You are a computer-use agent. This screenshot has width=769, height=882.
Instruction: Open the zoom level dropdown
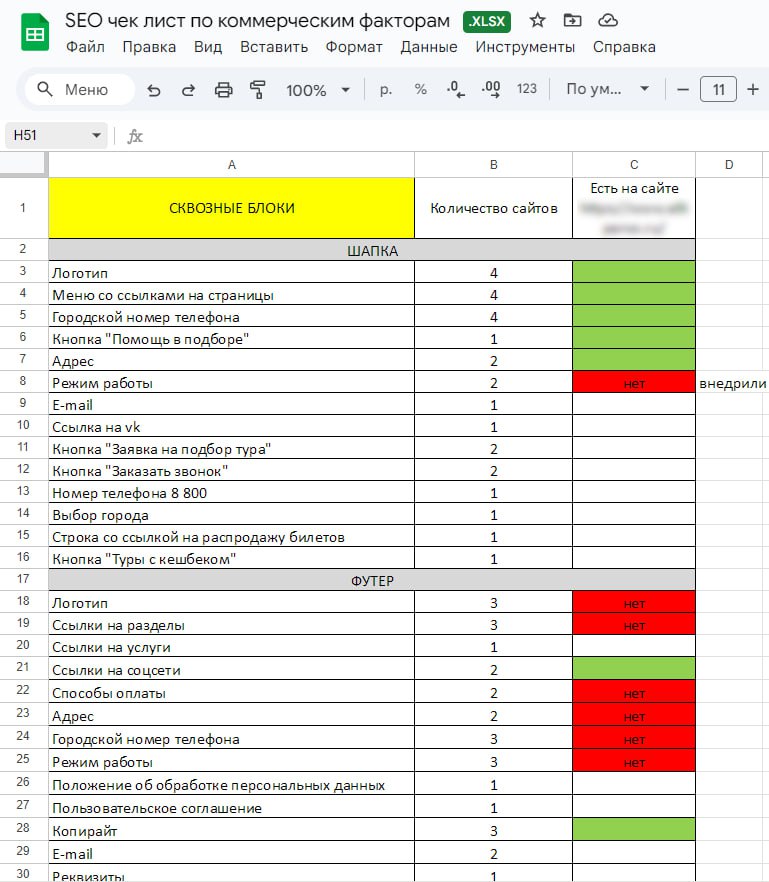(x=318, y=90)
